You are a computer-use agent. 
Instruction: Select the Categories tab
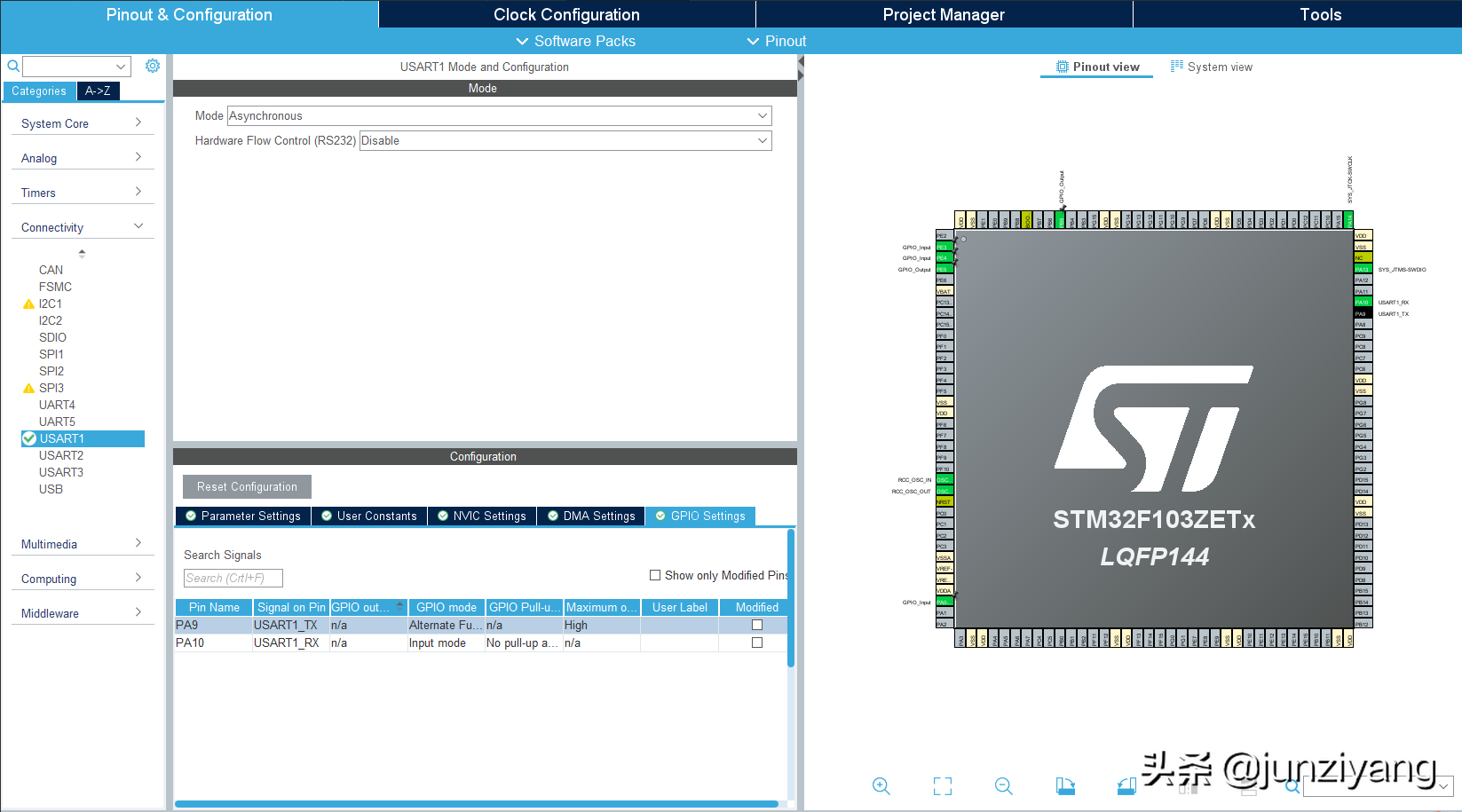pos(39,91)
